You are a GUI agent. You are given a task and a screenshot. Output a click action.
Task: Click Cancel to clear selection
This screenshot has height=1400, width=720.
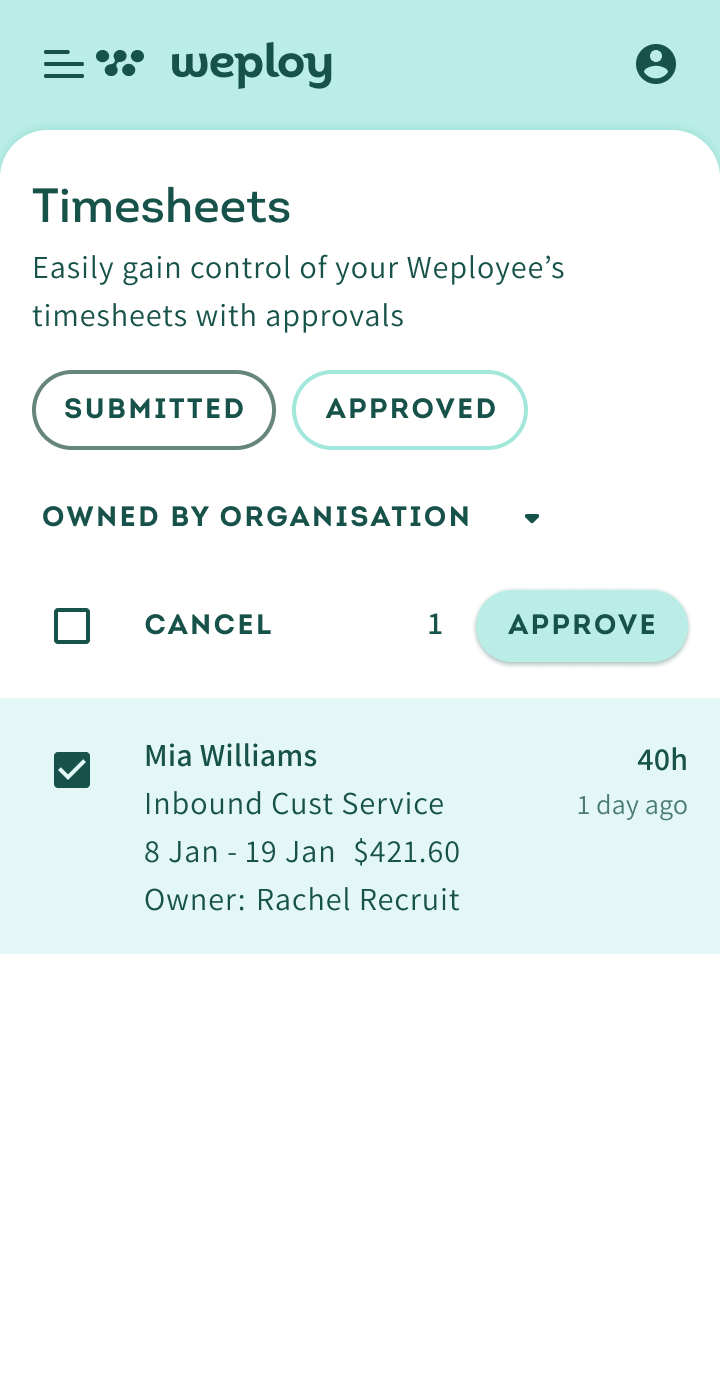(x=208, y=626)
